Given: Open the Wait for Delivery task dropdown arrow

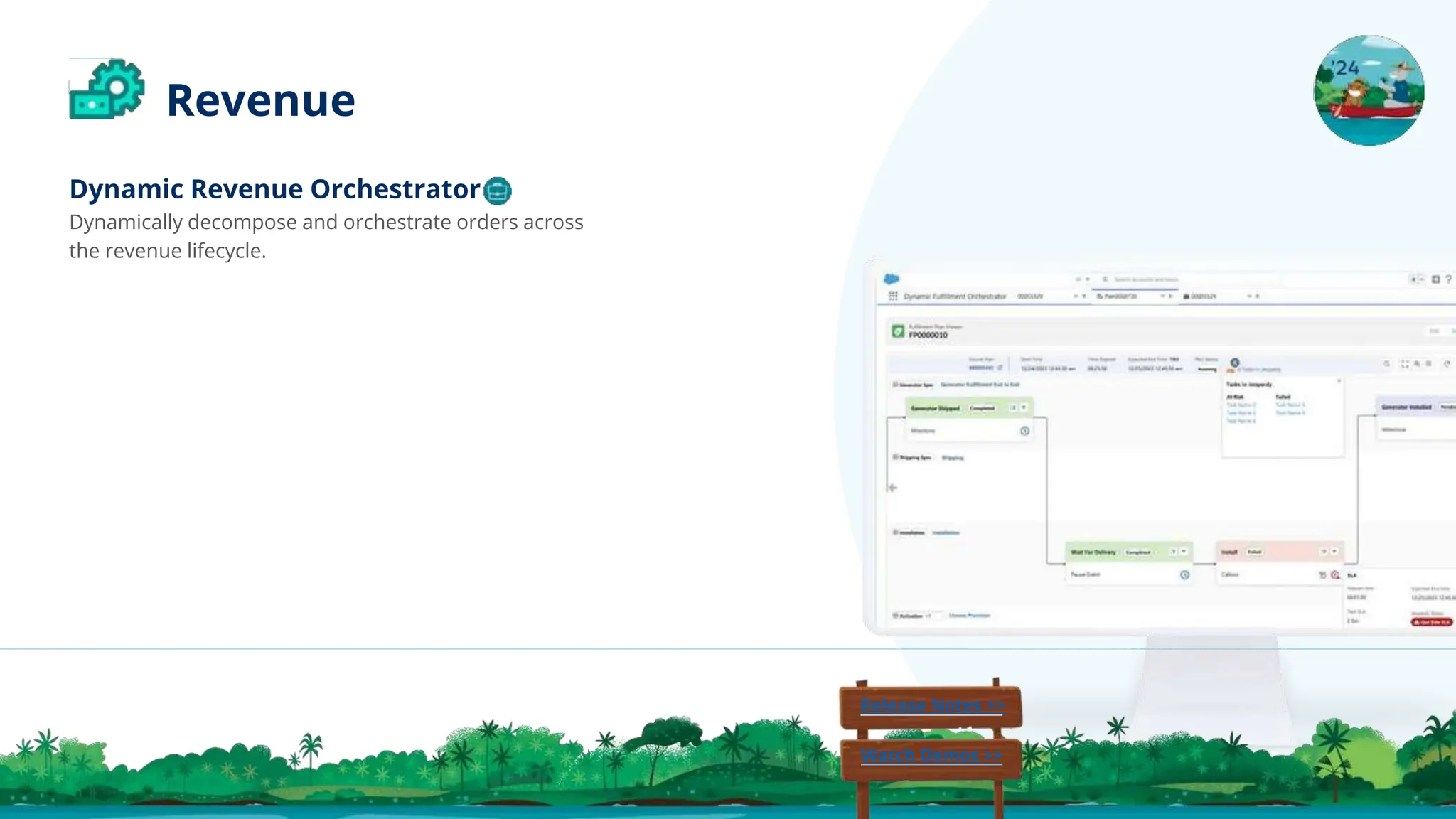Looking at the screenshot, I should 1184,552.
